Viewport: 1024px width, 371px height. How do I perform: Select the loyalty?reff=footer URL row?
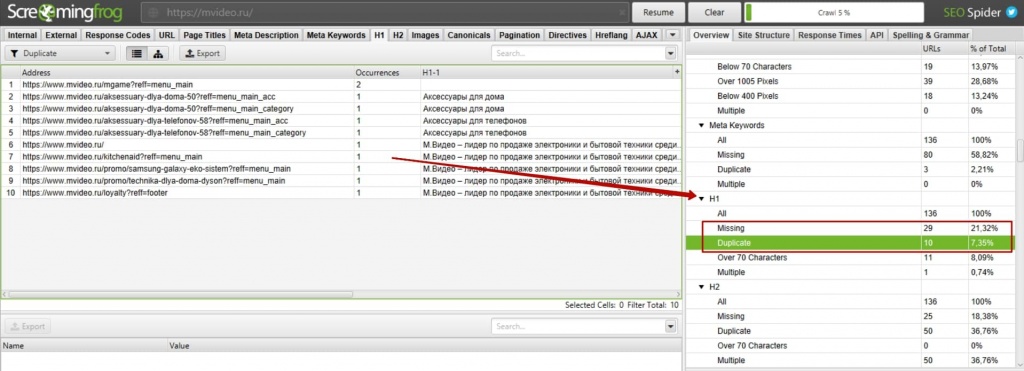(x=341, y=193)
